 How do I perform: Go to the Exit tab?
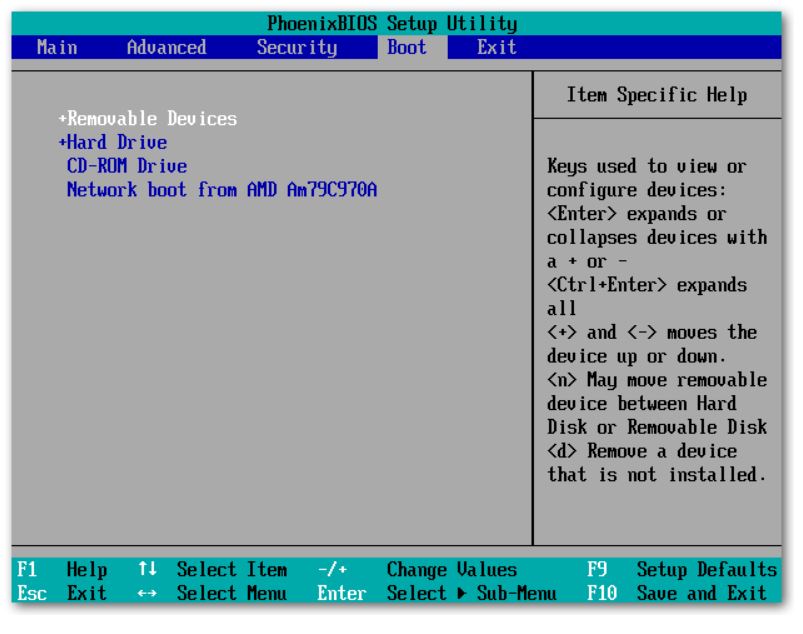point(497,48)
